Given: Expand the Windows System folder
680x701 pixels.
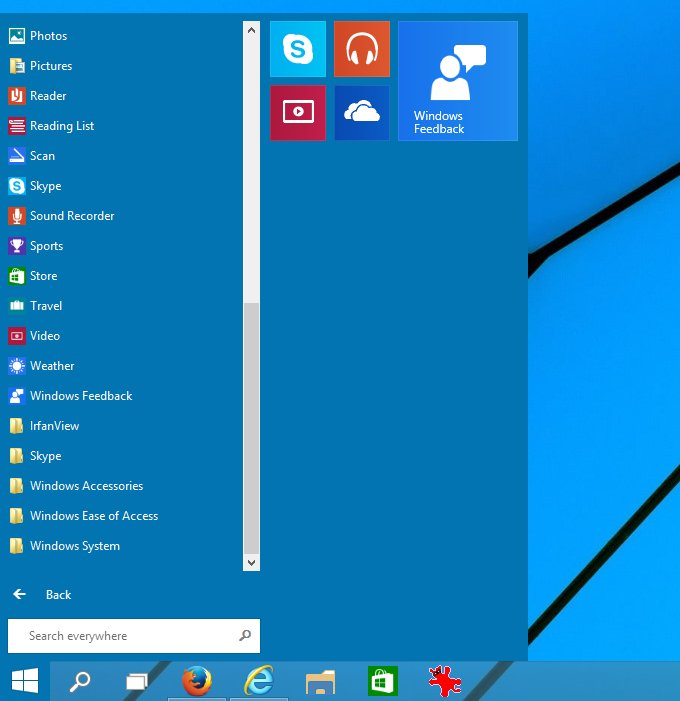Looking at the screenshot, I should coord(64,546).
